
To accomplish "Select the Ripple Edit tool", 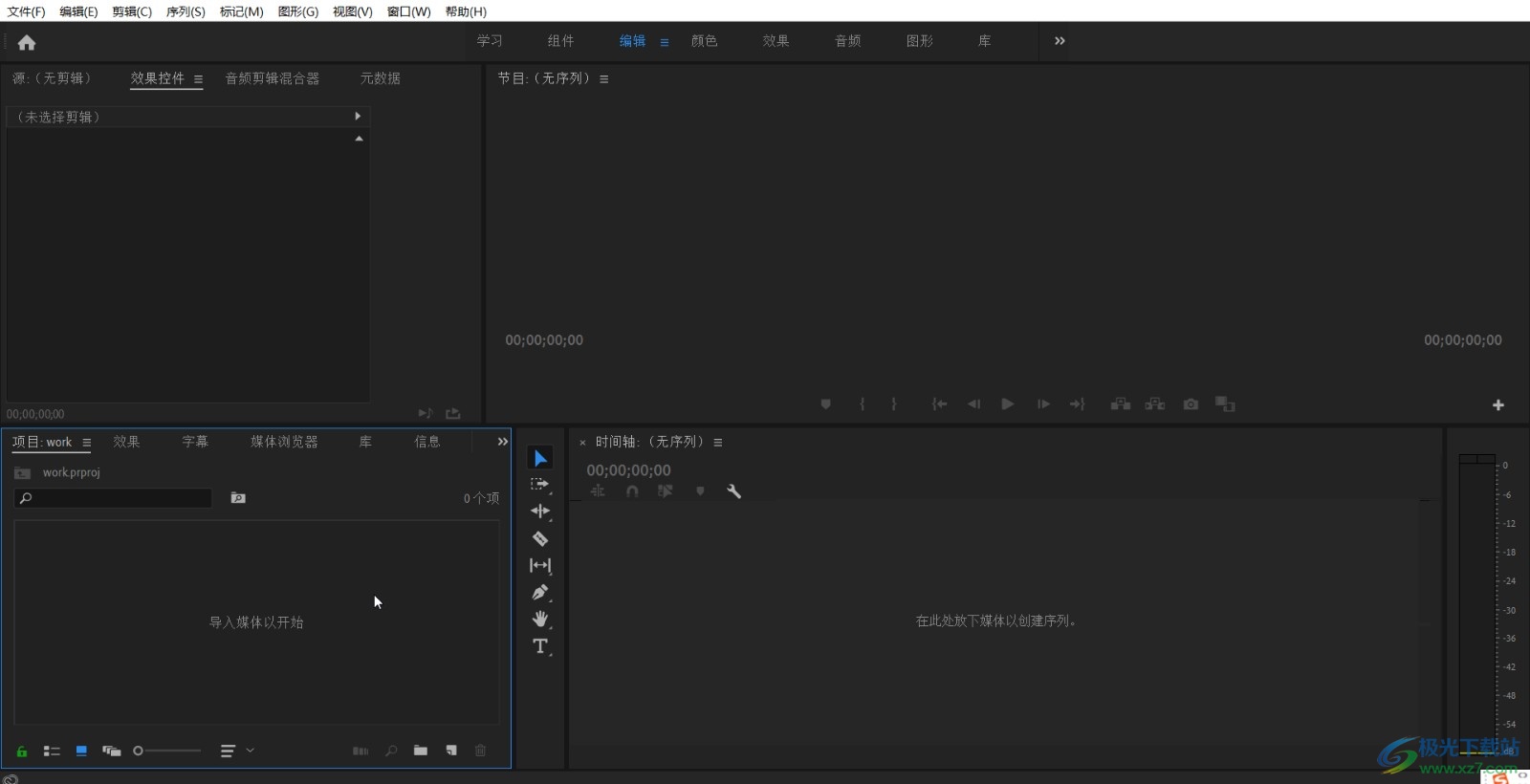I will tap(540, 512).
